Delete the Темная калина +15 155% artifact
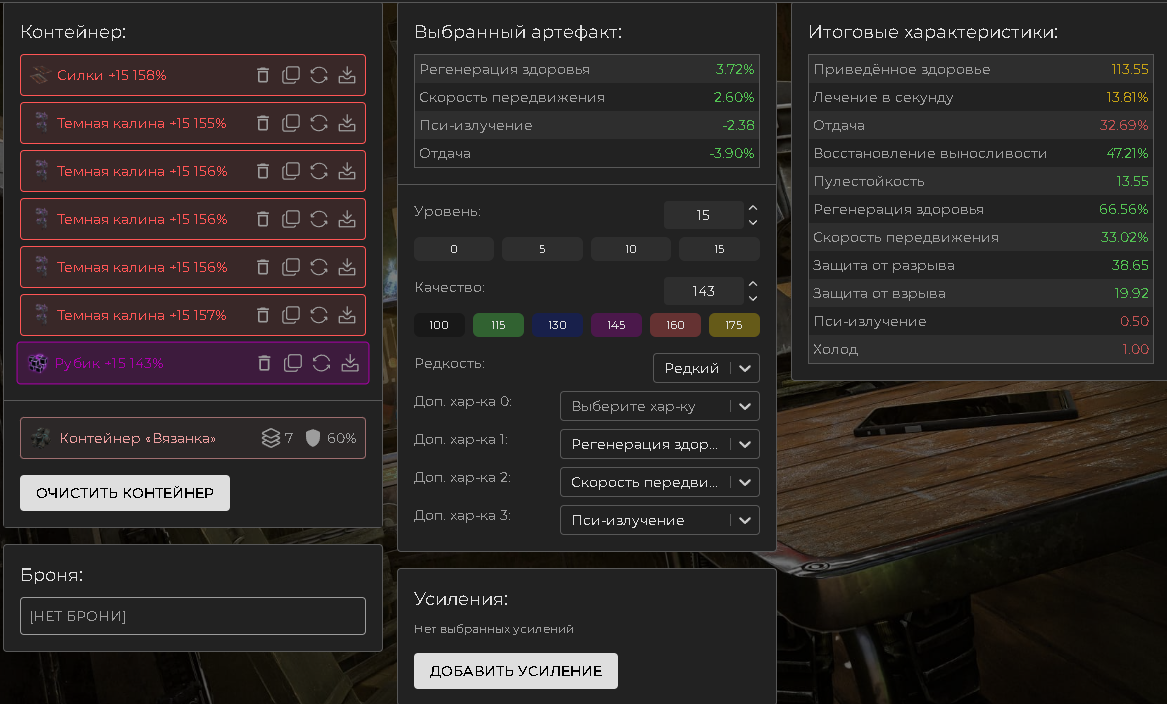This screenshot has width=1167, height=704. 263,123
